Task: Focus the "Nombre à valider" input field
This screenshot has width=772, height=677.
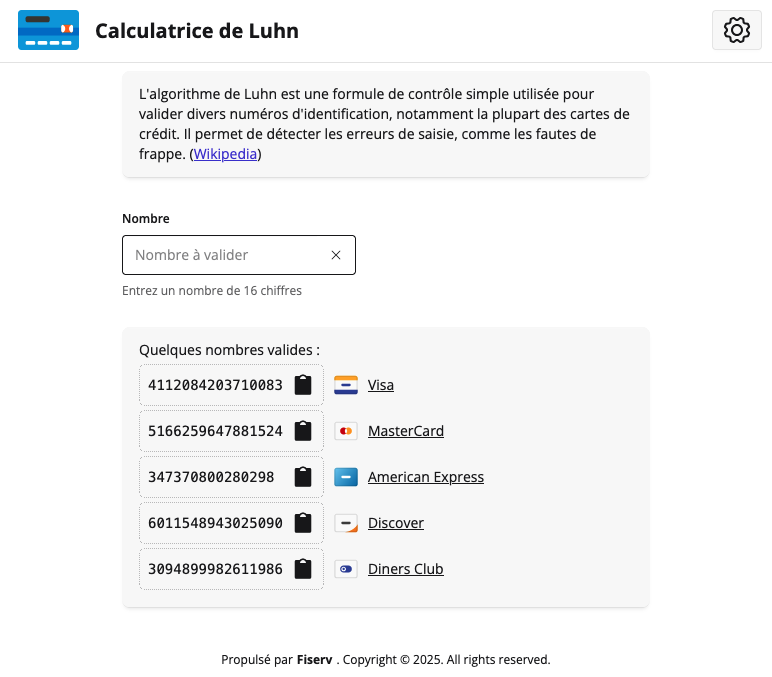Action: 225,255
